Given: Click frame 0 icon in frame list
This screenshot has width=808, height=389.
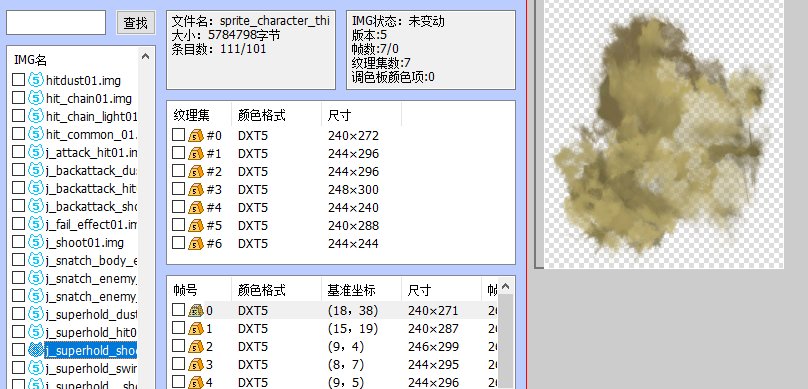Looking at the screenshot, I should click(x=196, y=310).
